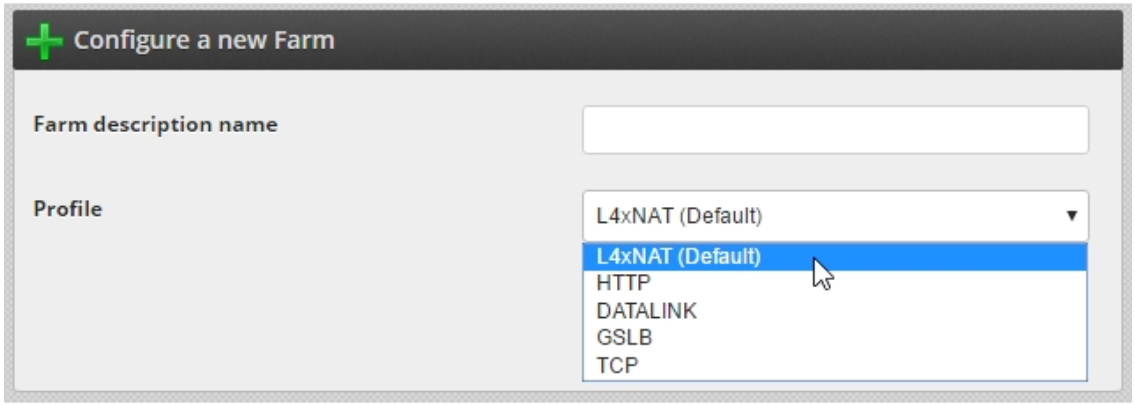This screenshot has height=405, width=1135.
Task: Open the Profile combo box
Action: 835,216
